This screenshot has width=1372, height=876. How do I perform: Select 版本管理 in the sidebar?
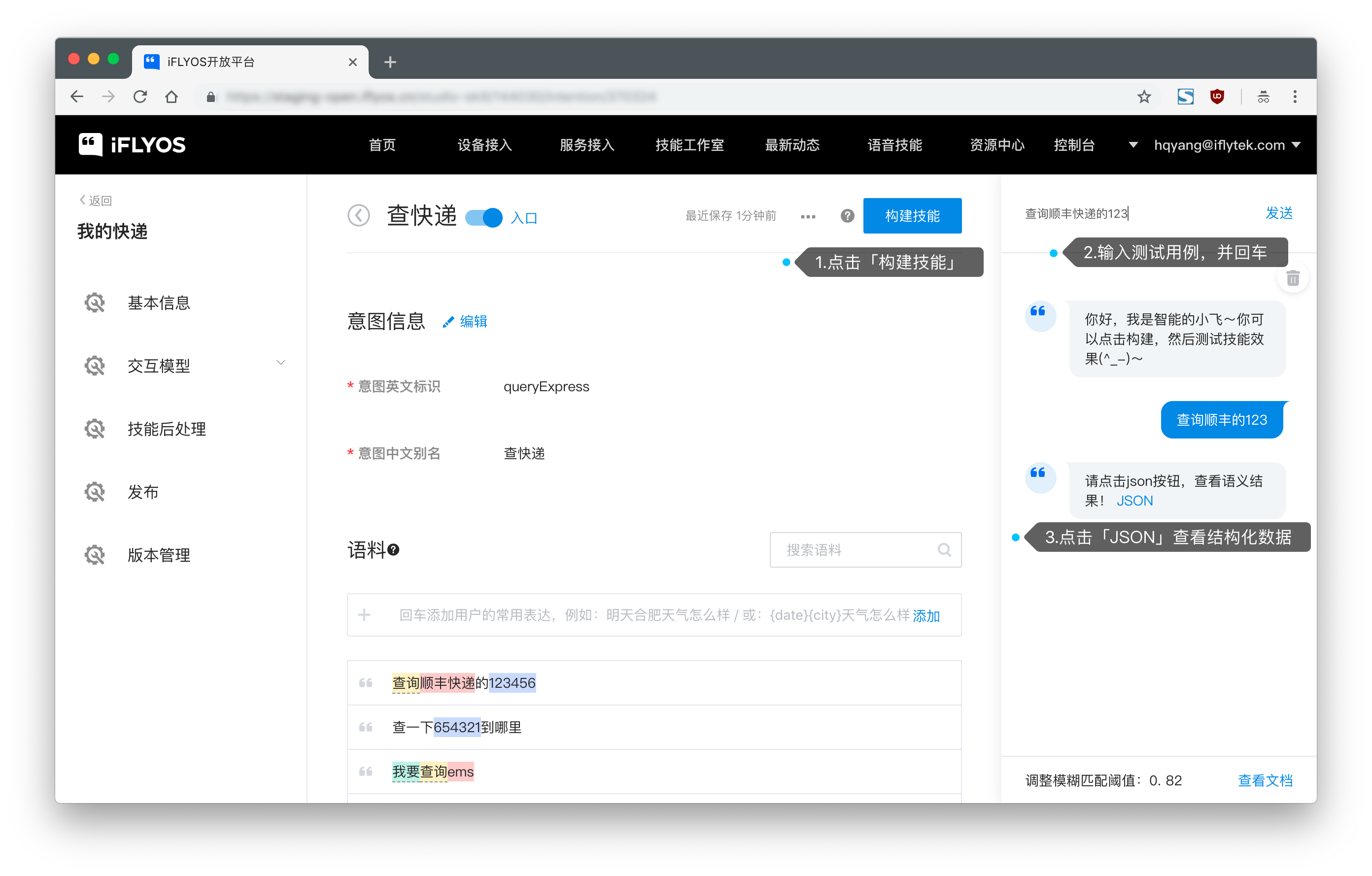(x=158, y=555)
